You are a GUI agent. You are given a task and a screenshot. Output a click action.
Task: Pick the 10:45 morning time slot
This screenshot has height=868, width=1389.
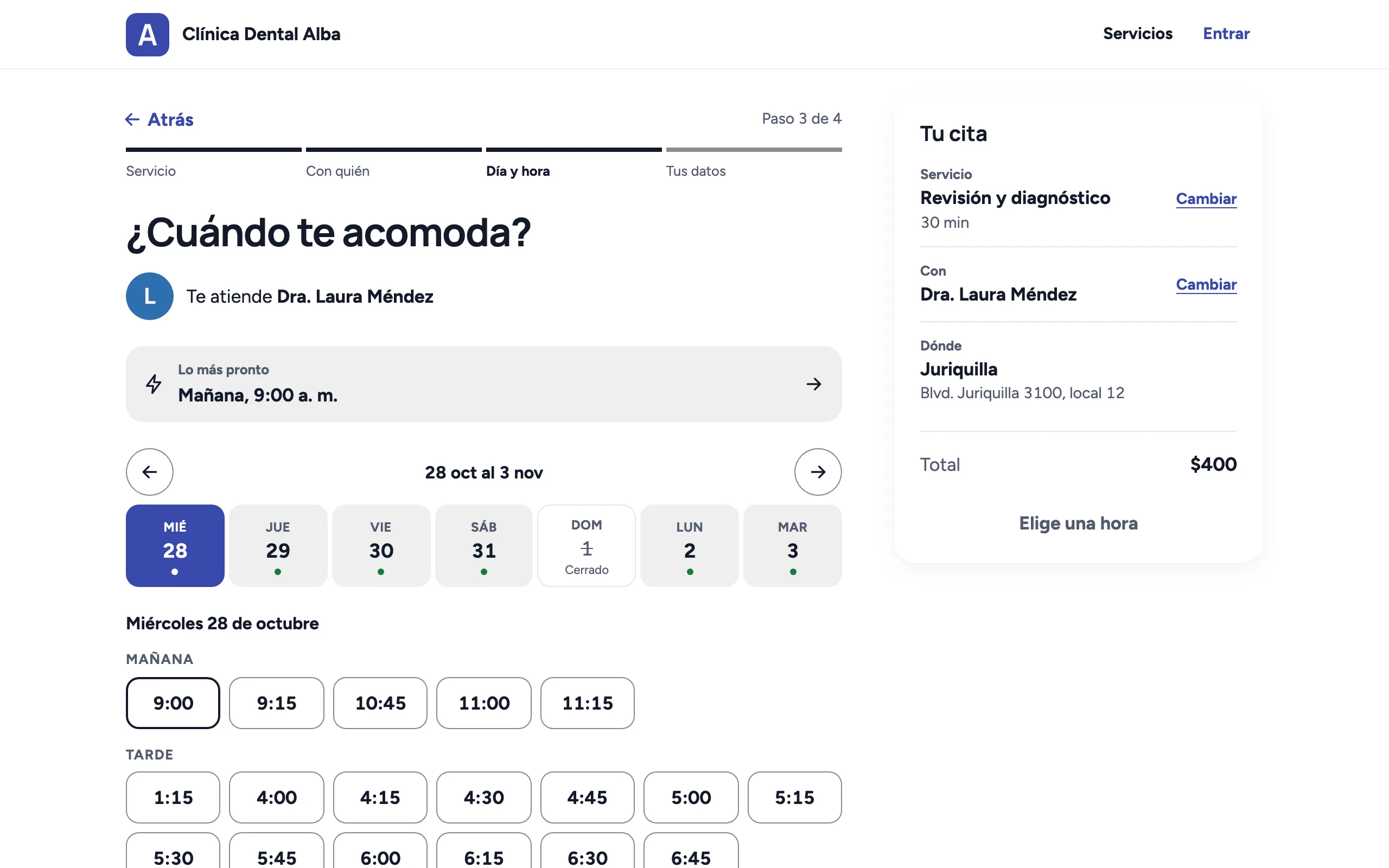380,703
